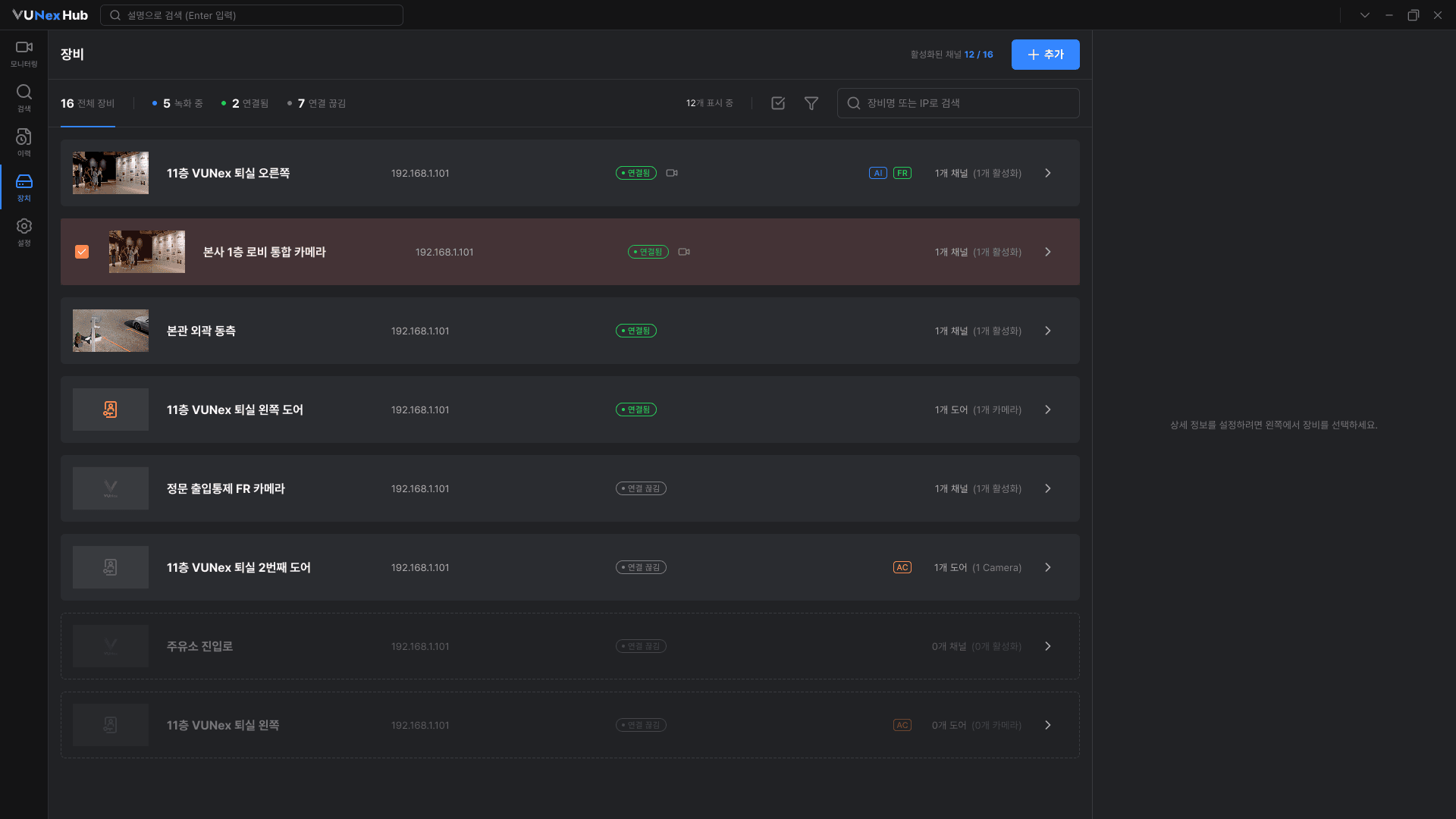Click magnifier icon in 장비명 또는 IP search field
1456x819 pixels.
[x=854, y=103]
